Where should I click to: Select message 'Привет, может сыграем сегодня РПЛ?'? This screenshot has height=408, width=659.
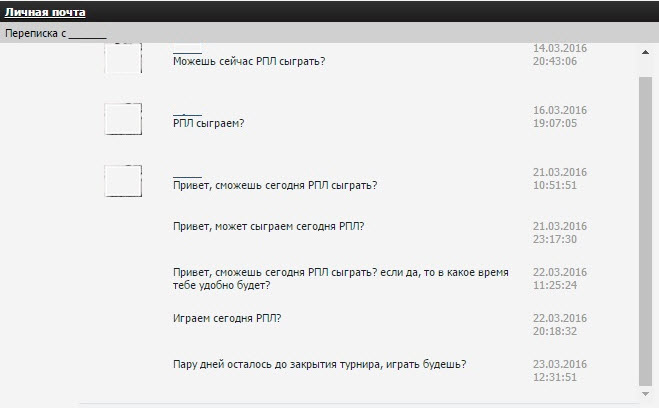269,226
